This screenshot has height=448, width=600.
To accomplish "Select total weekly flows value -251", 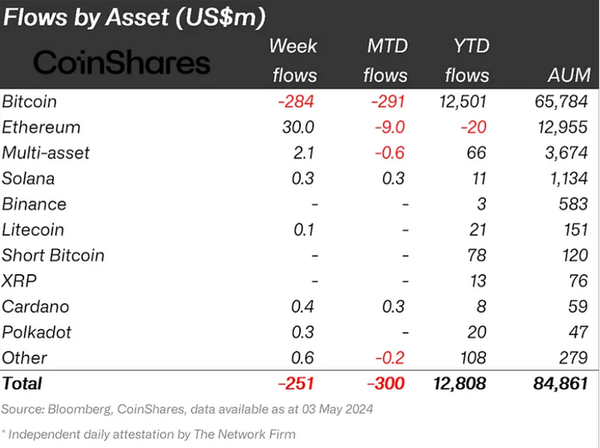I will [296, 383].
